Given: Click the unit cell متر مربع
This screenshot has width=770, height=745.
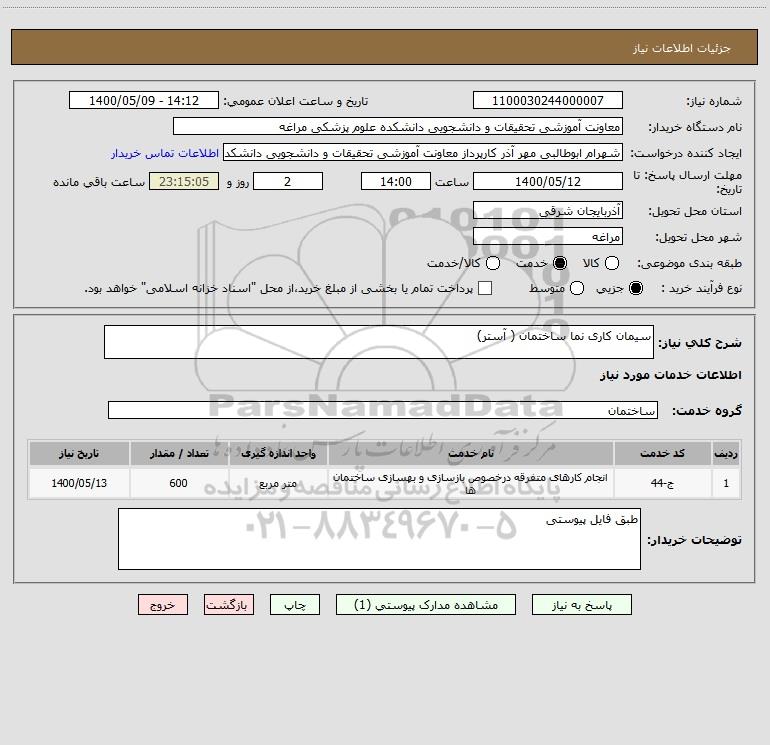Looking at the screenshot, I should click(278, 483).
